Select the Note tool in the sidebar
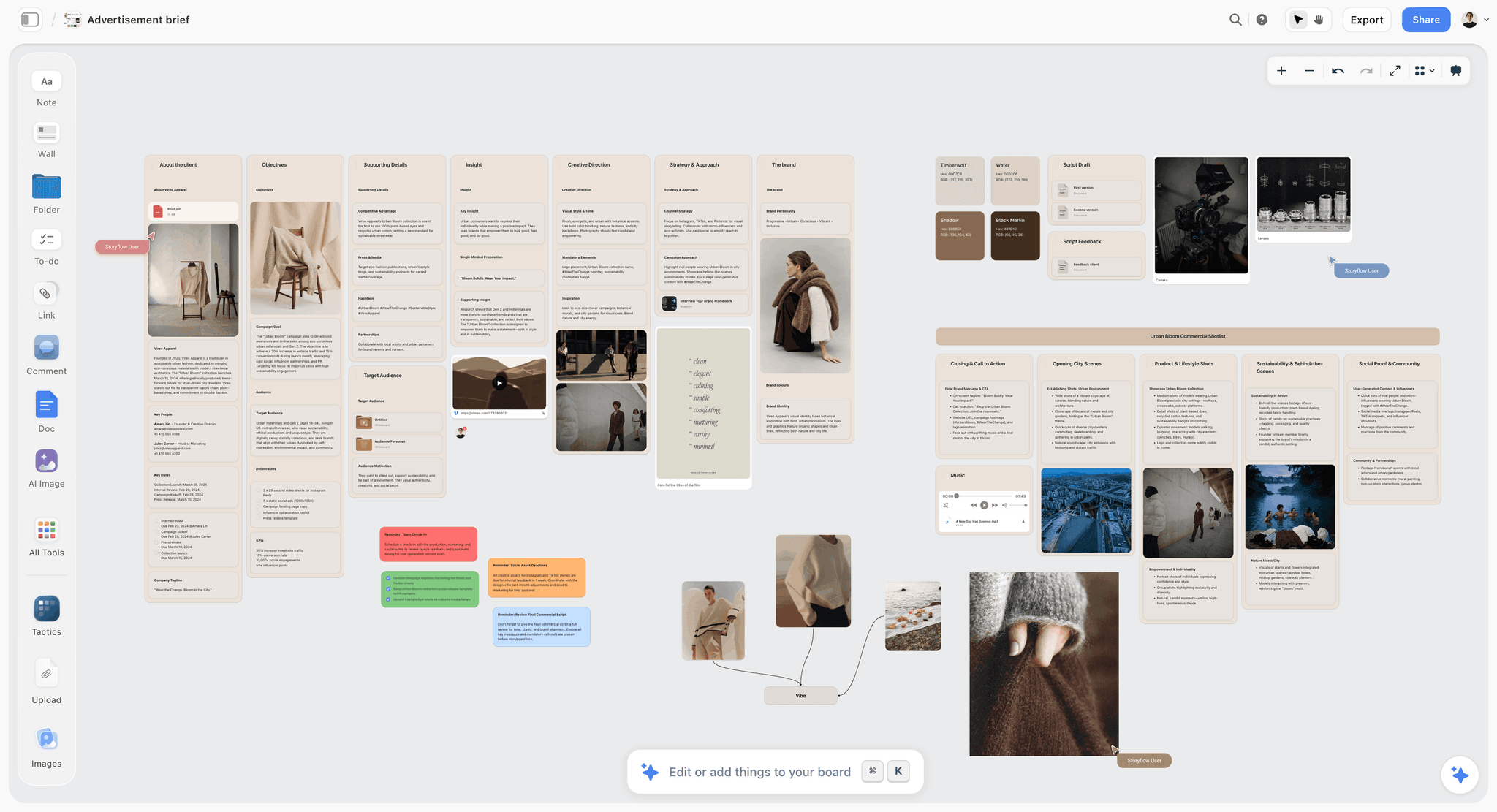The height and width of the screenshot is (812, 1497). (46, 89)
